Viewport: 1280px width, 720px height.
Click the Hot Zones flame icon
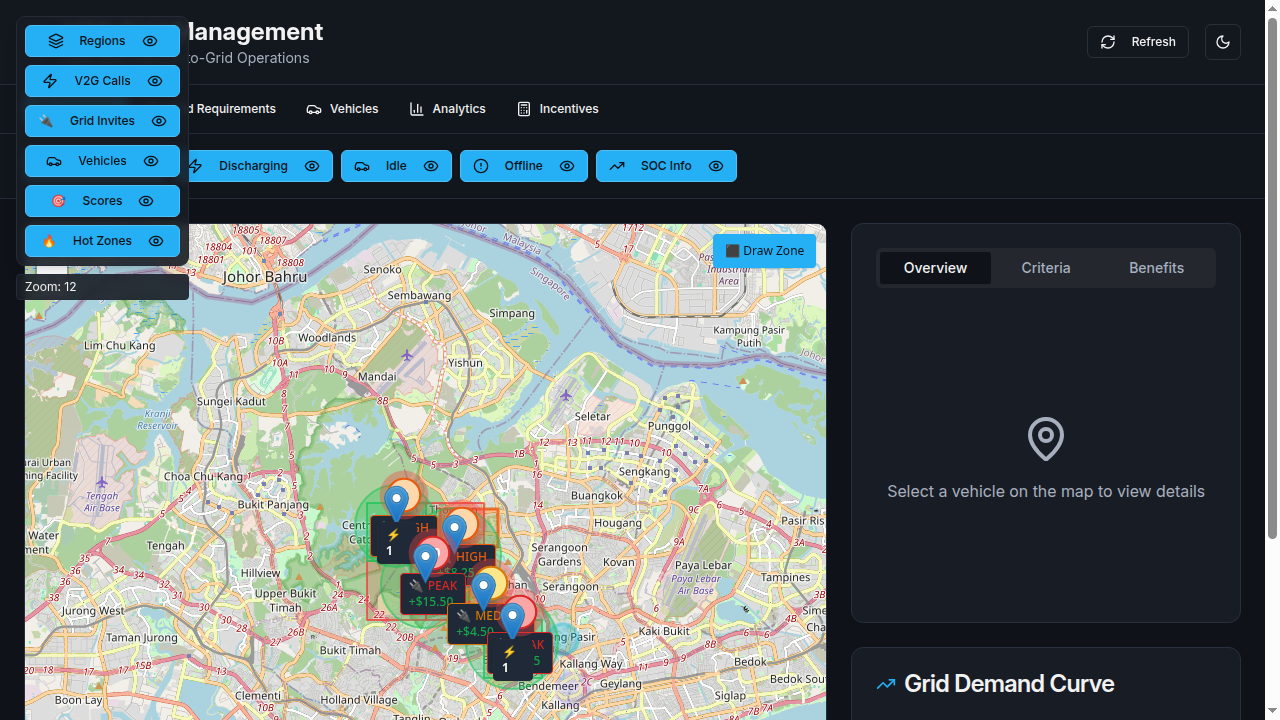pos(49,241)
